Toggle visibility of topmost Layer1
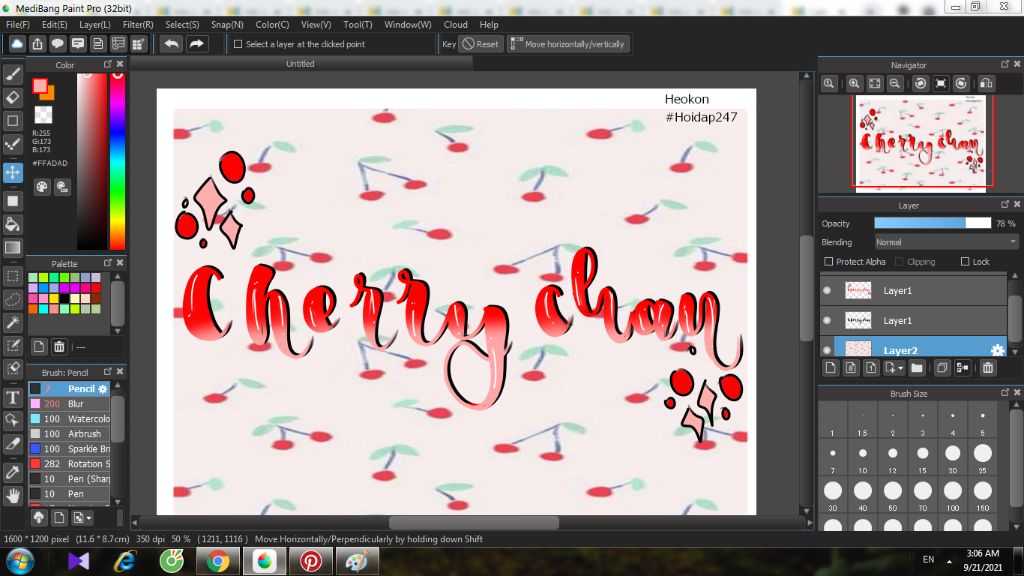Image resolution: width=1024 pixels, height=576 pixels. (x=827, y=291)
